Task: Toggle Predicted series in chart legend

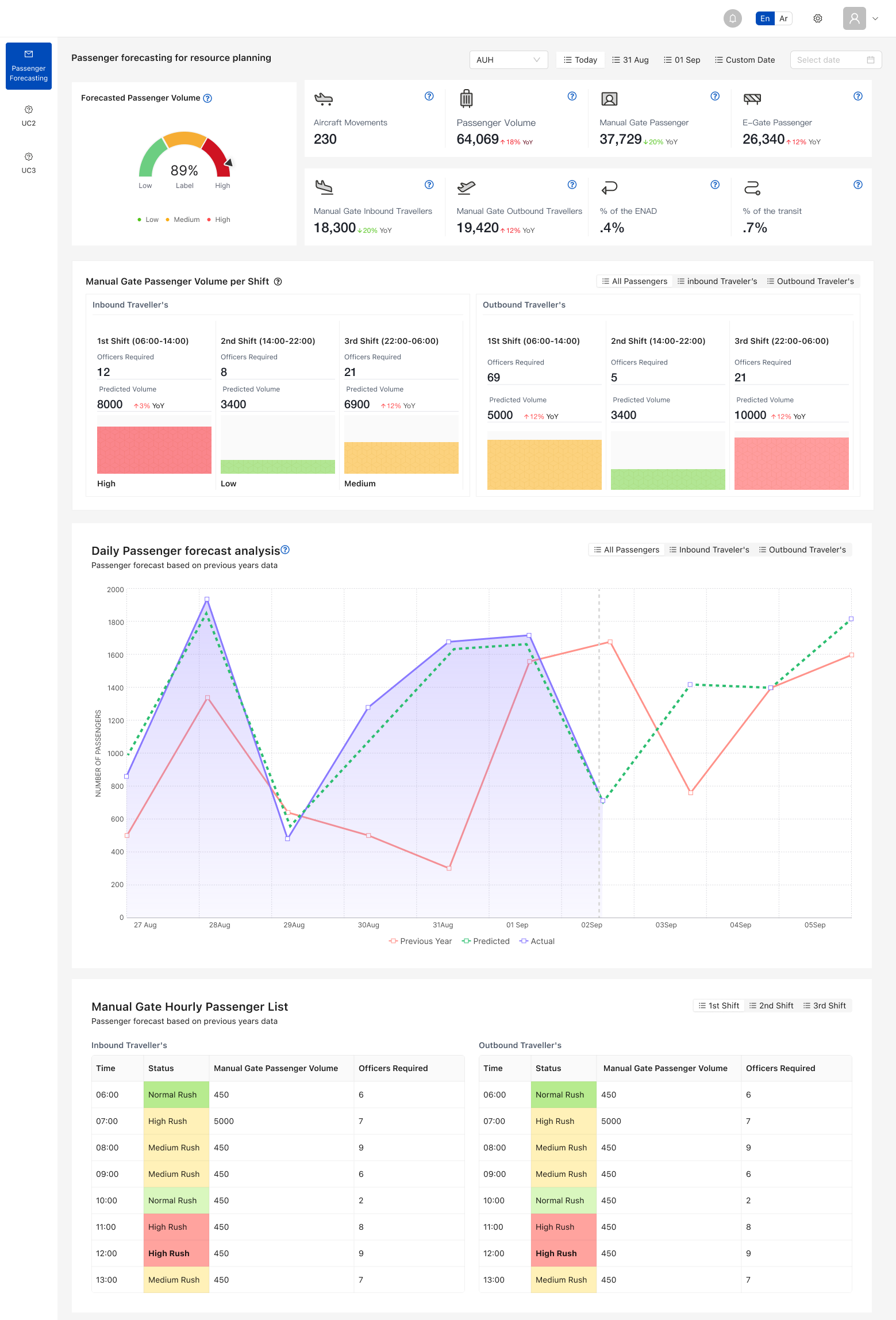Action: click(x=486, y=941)
